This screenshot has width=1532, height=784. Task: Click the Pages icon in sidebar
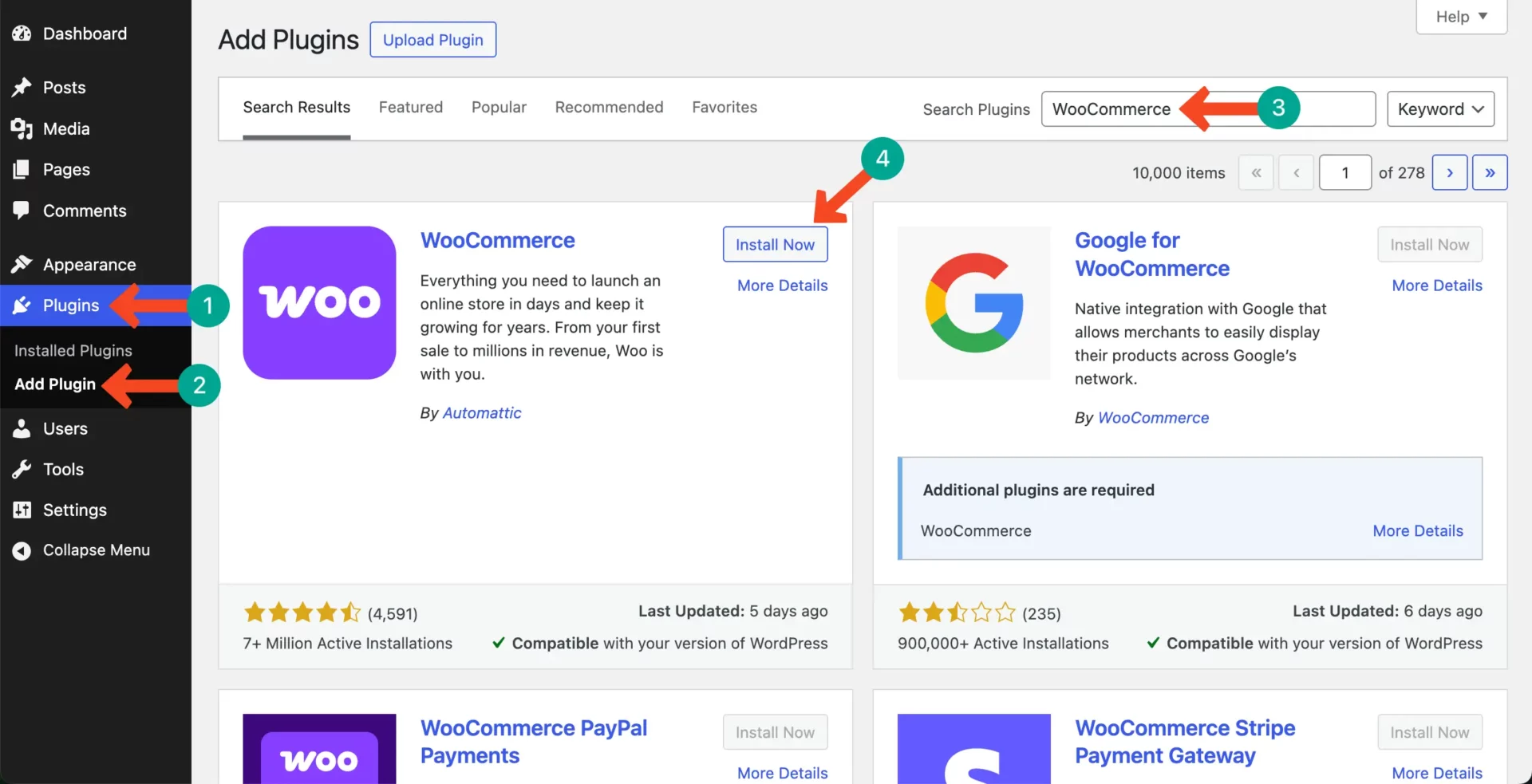tap(22, 169)
